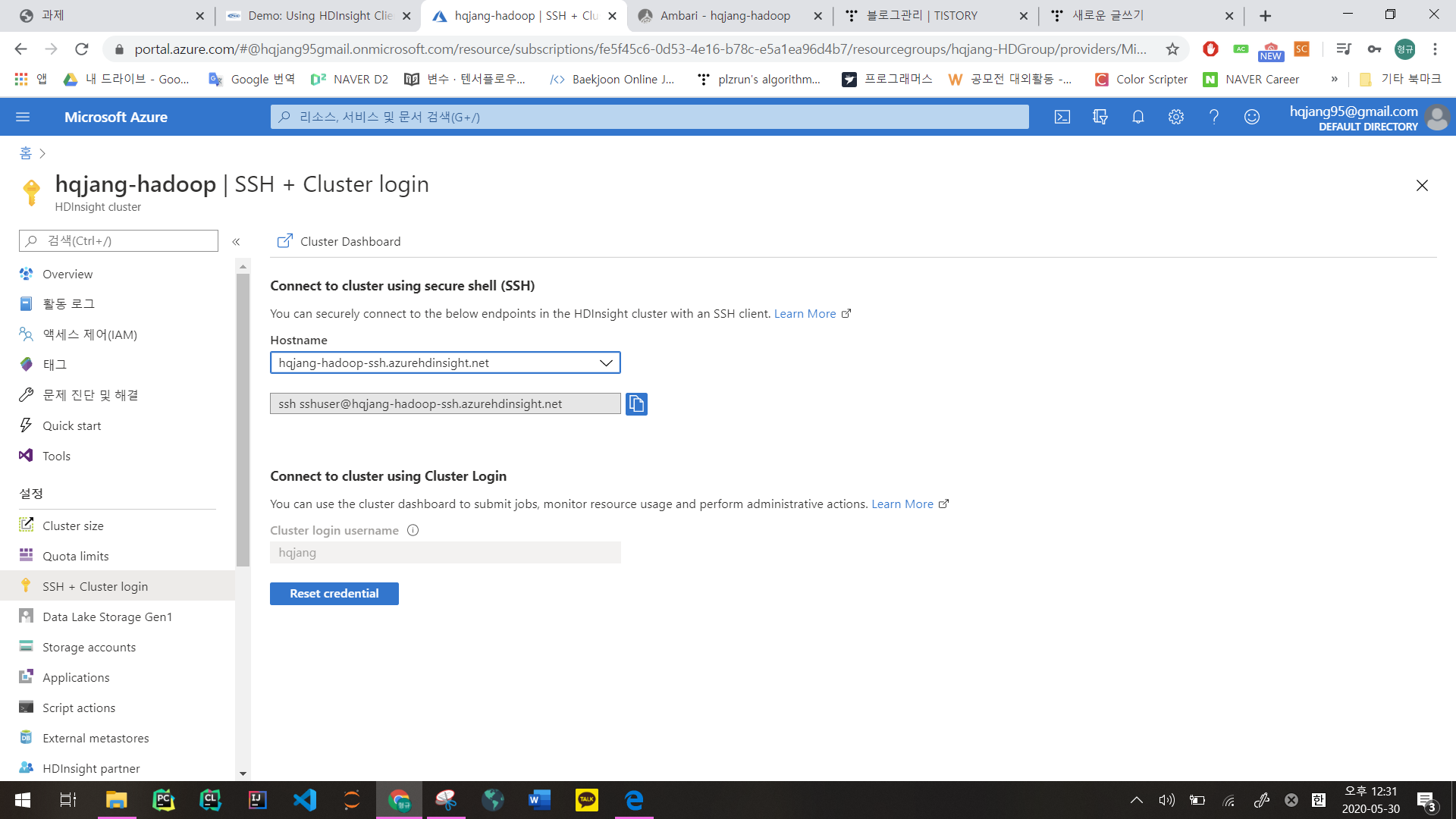The height and width of the screenshot is (819, 1456).
Task: Click the Cluster Dashboard link
Action: [350, 241]
